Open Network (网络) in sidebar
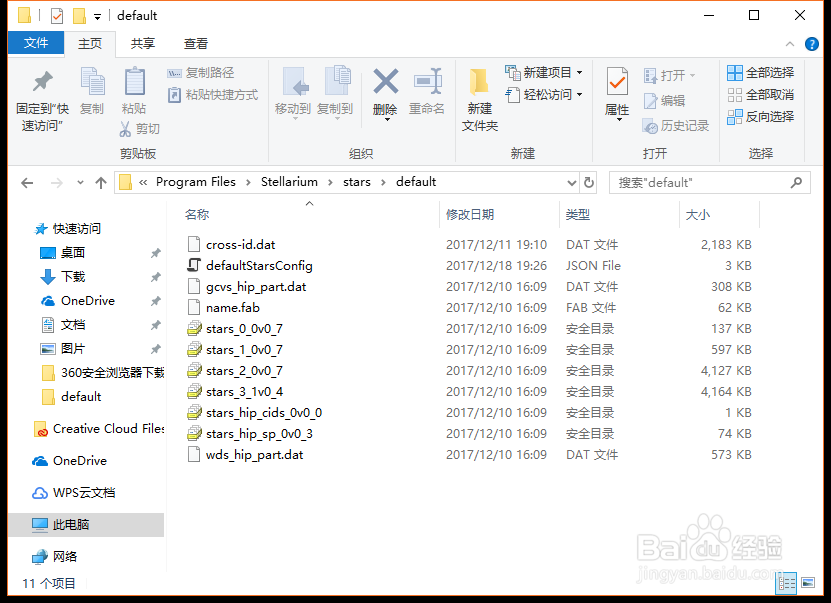 pyautogui.click(x=55, y=556)
